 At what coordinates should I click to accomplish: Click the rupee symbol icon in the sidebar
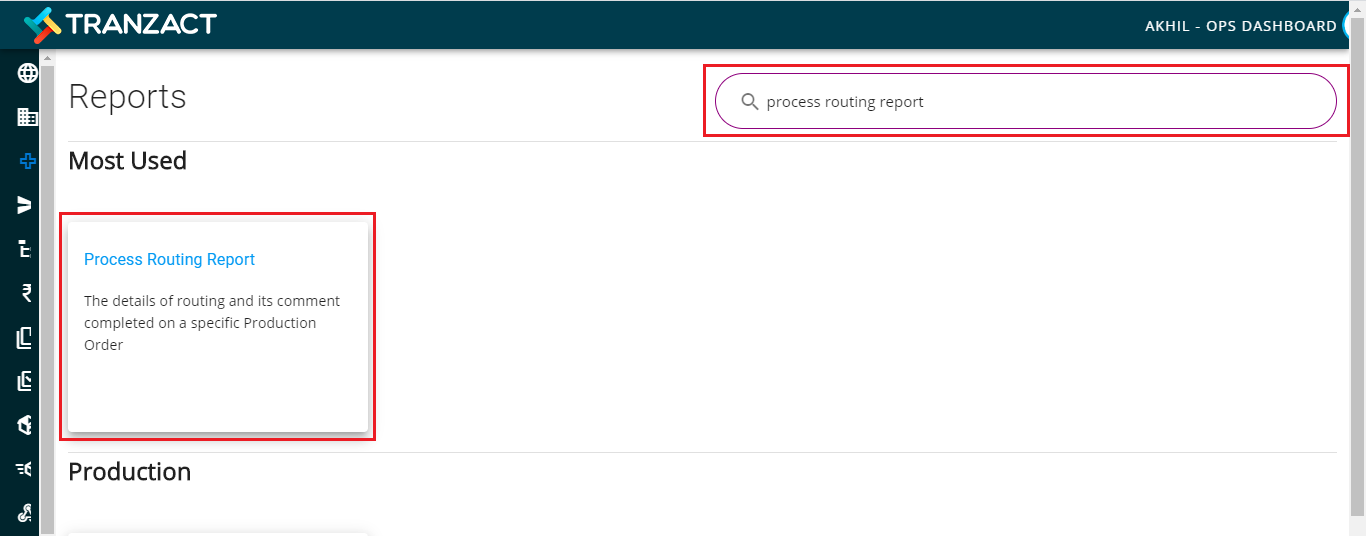click(x=27, y=293)
